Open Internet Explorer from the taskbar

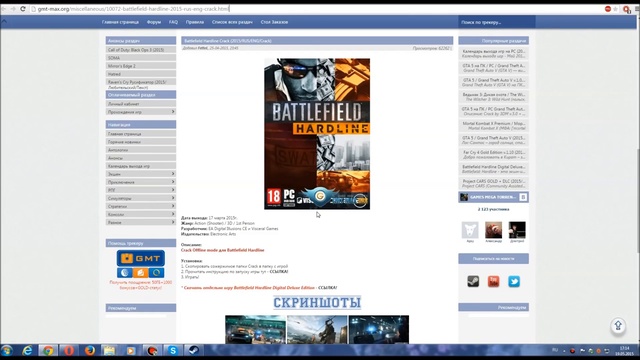point(27,350)
